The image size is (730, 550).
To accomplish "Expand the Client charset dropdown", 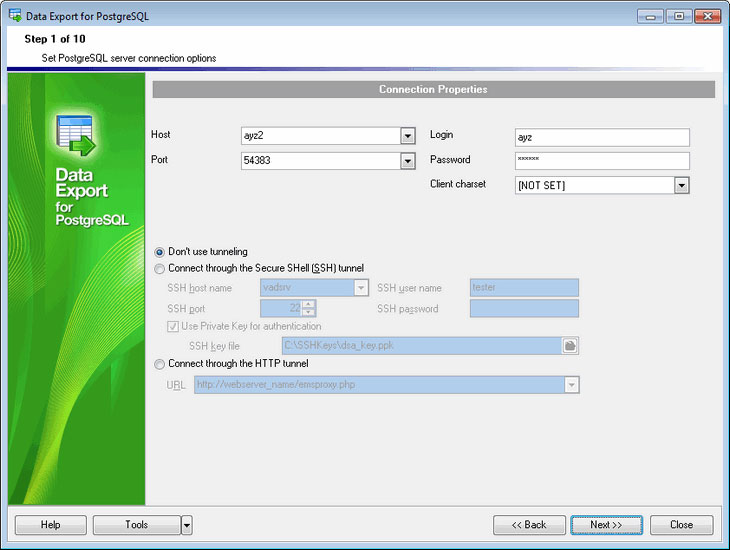I will 682,185.
